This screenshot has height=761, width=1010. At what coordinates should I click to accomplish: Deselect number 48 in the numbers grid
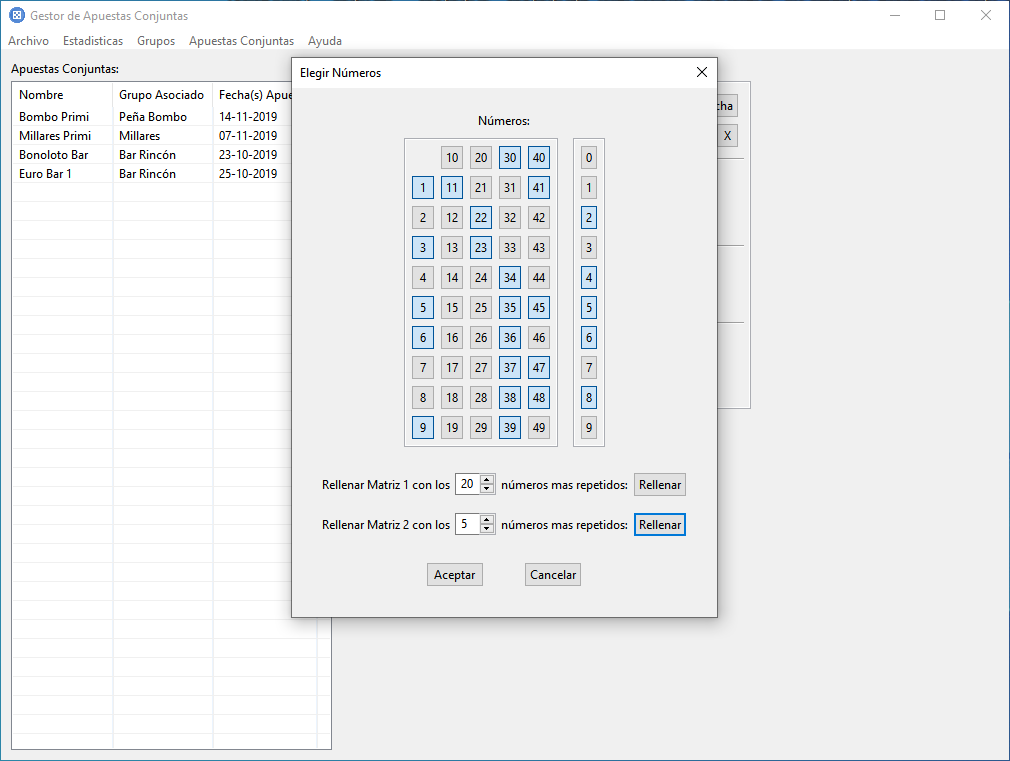[539, 398]
